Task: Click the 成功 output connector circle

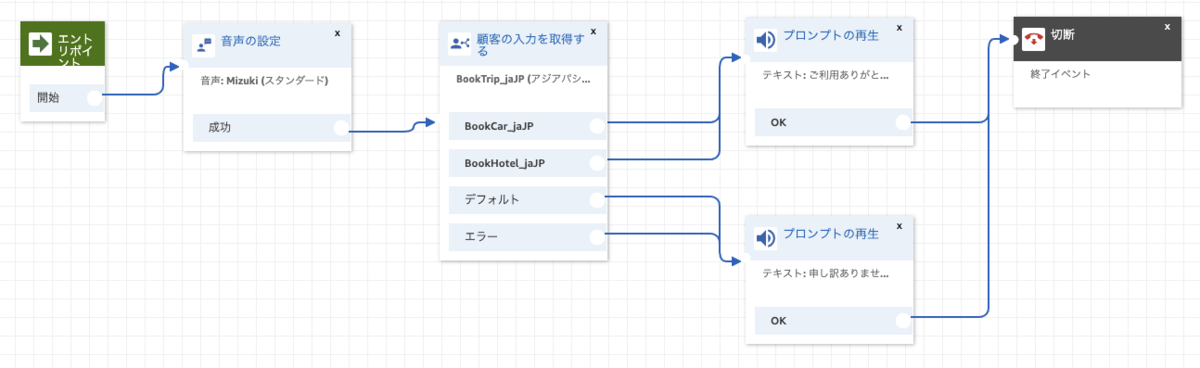Action: pos(341,128)
